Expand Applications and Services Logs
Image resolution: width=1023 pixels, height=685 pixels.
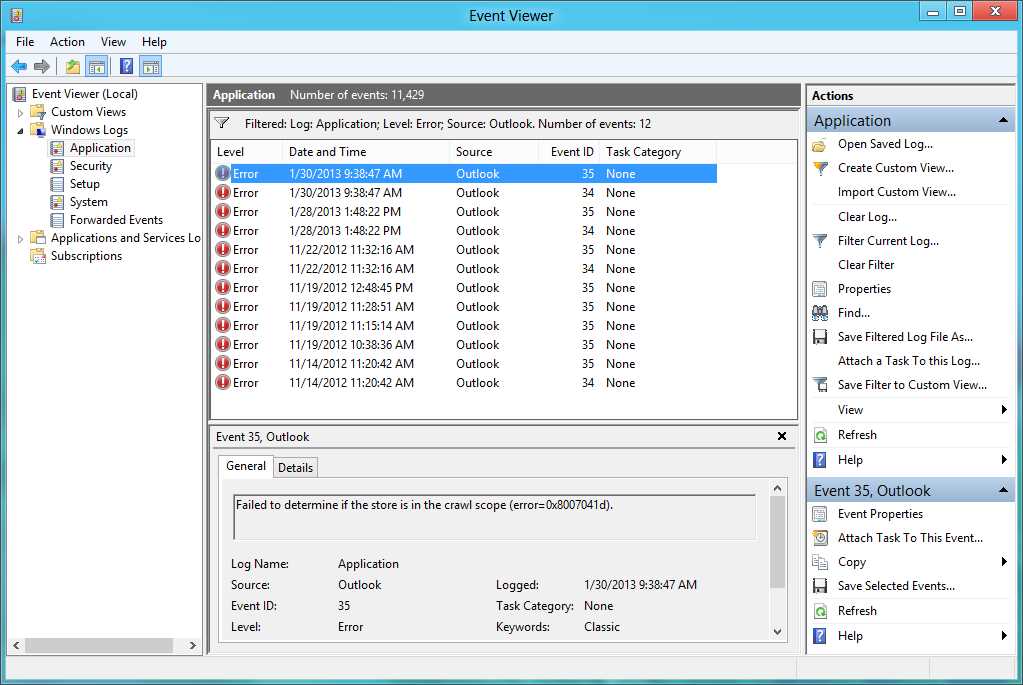coord(19,238)
